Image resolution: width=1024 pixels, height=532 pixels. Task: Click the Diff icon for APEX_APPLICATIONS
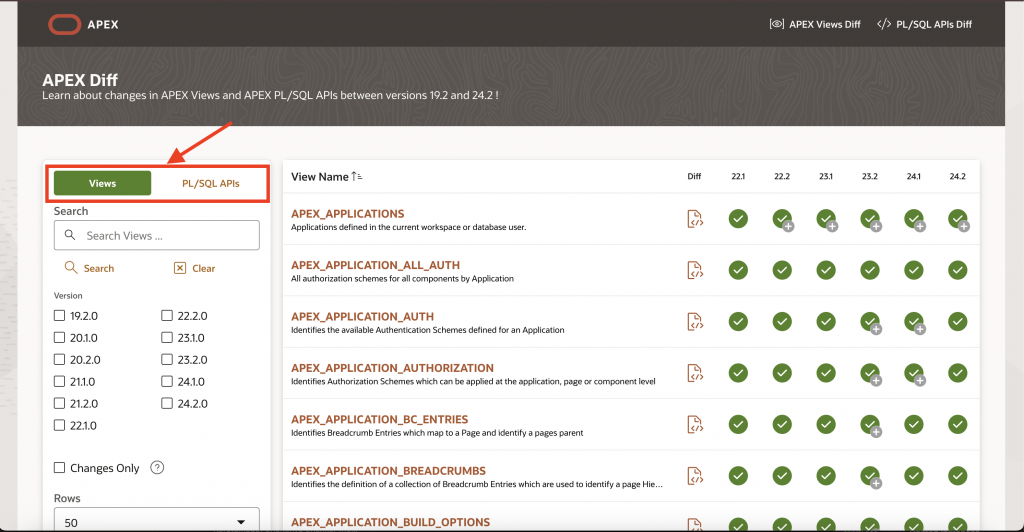coord(695,219)
